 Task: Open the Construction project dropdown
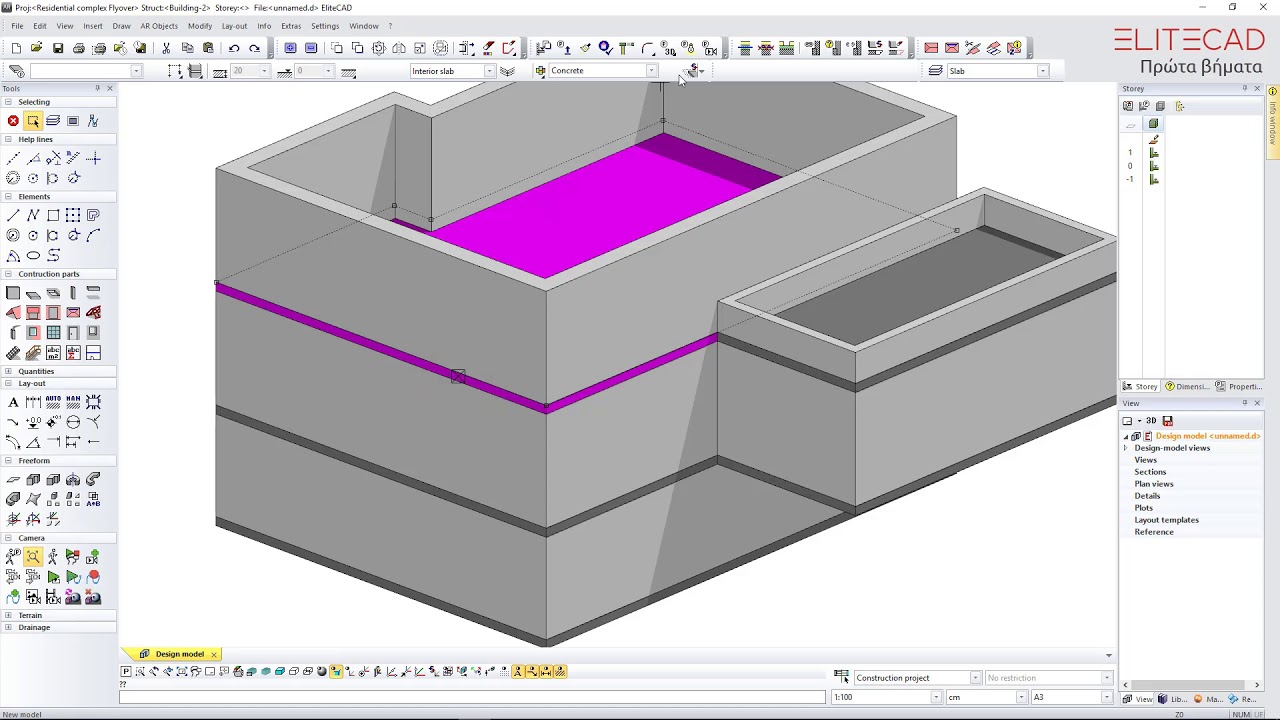point(975,678)
